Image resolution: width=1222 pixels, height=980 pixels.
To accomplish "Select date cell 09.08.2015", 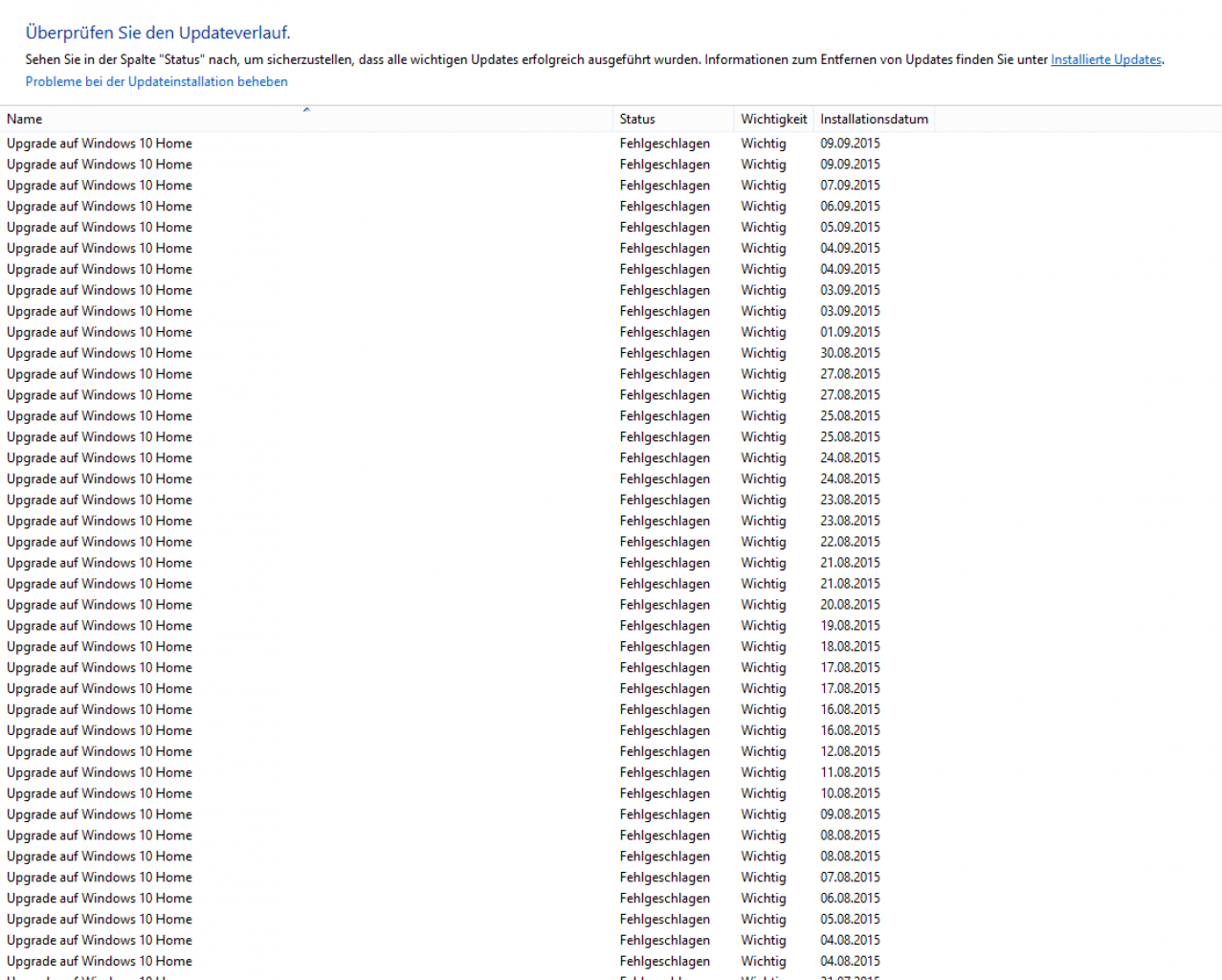I will [x=850, y=814].
